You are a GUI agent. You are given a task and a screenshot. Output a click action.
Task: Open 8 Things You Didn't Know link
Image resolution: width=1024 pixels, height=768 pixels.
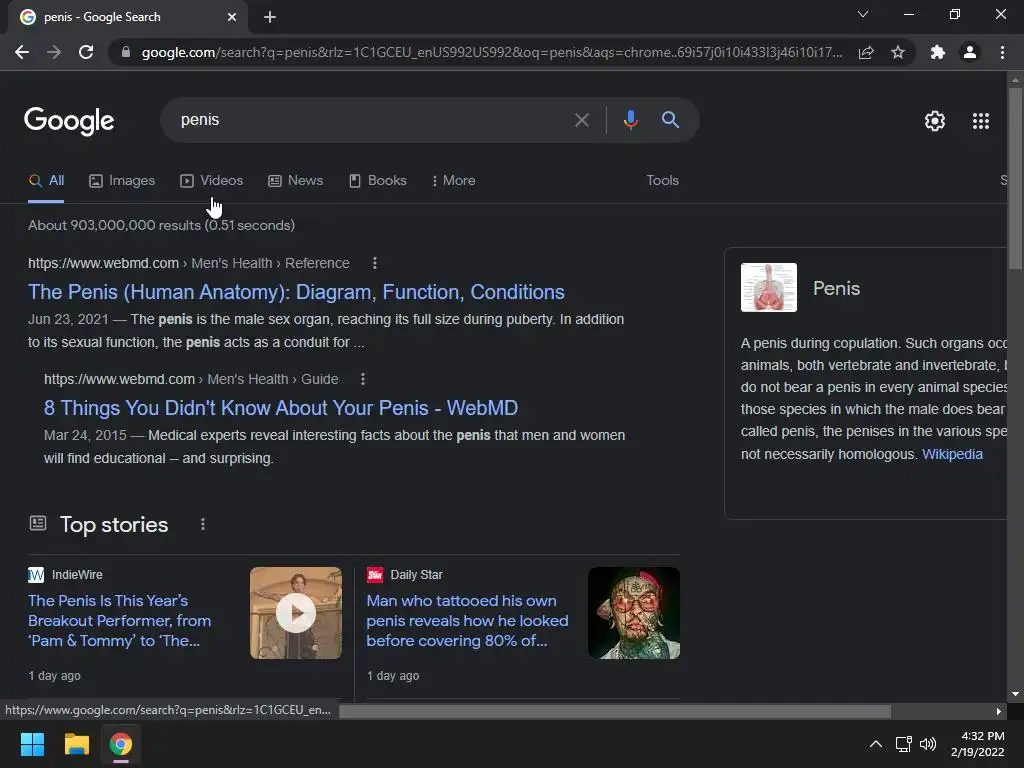click(281, 408)
